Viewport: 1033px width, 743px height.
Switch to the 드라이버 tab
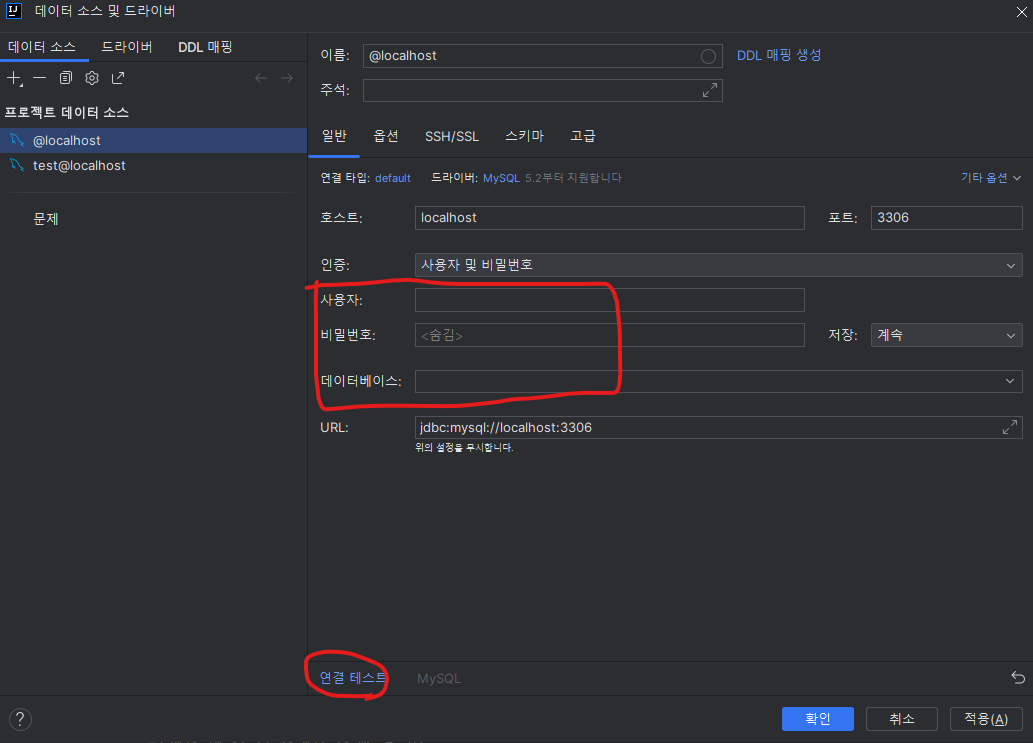(126, 47)
